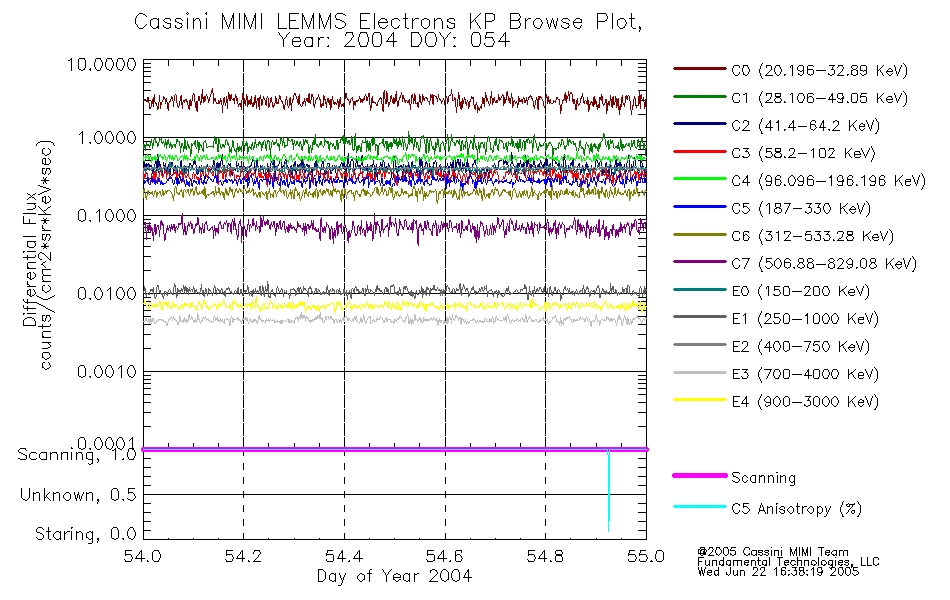
Task: Click the Unknown, 0.5 axis label
Action: pos(78,496)
